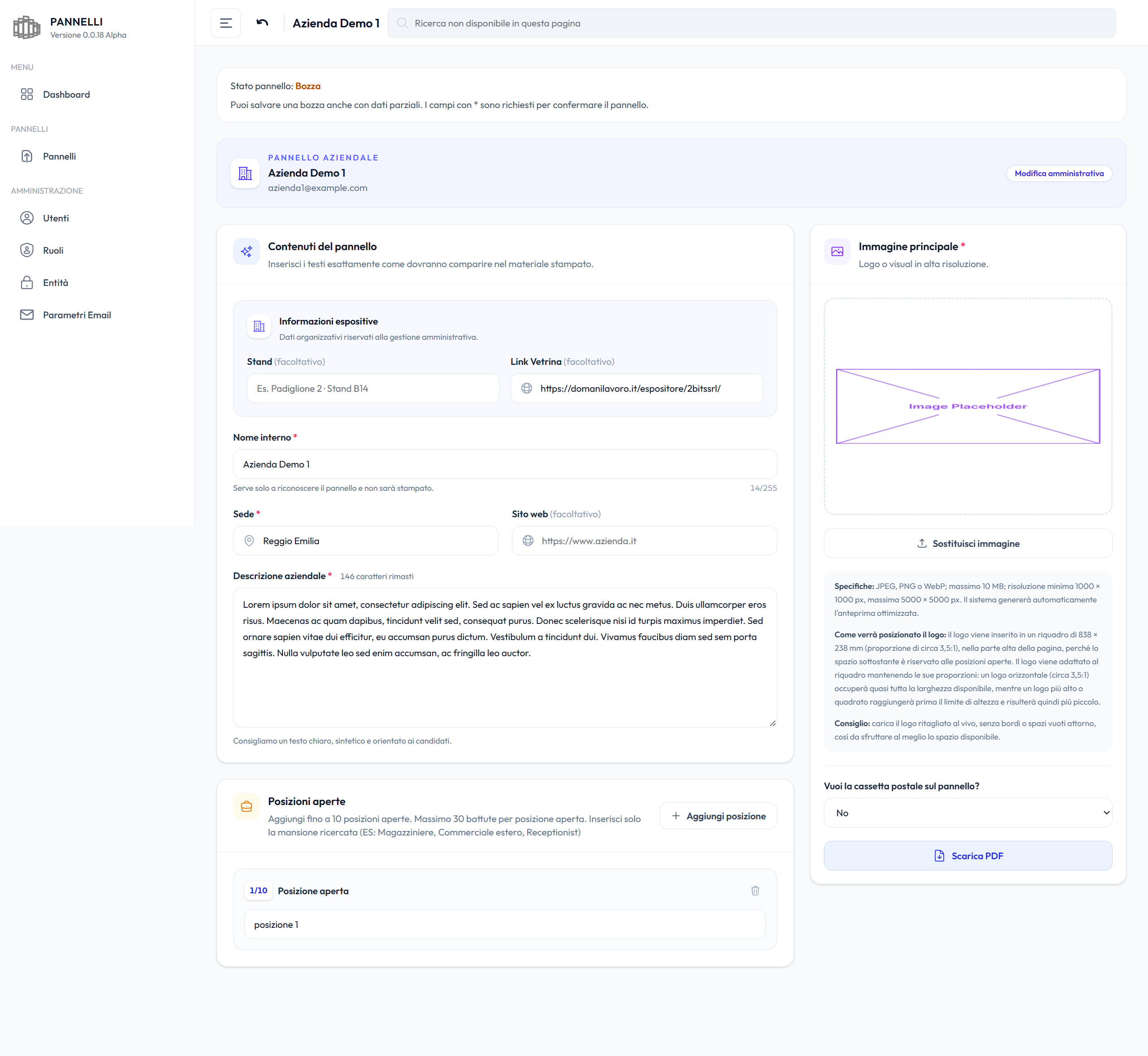Viewport: 1148px width, 1056px height.
Task: Click the Pannello Aziendale building icon
Action: click(245, 173)
